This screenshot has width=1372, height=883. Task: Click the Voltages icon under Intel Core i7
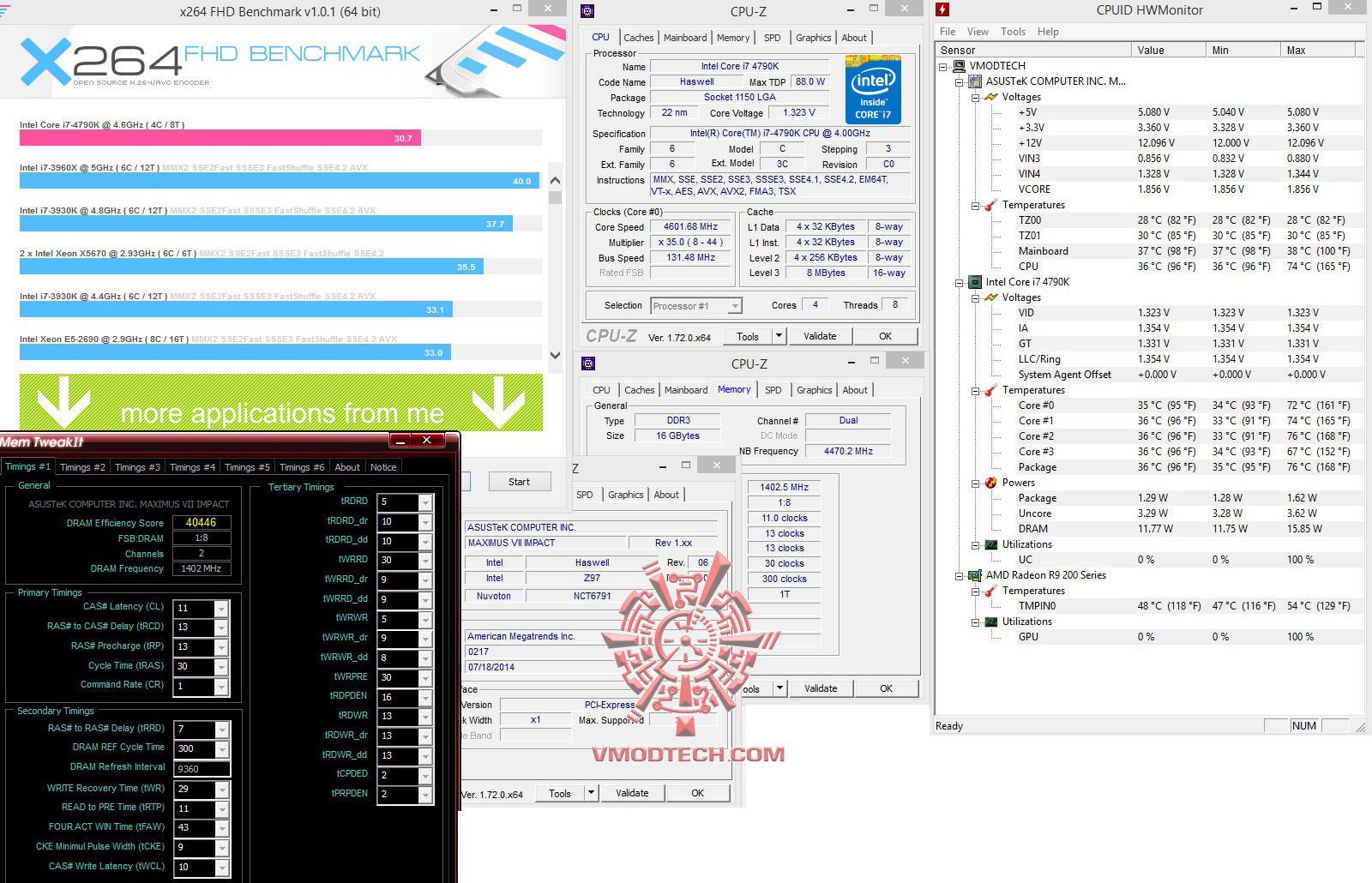[x=991, y=297]
